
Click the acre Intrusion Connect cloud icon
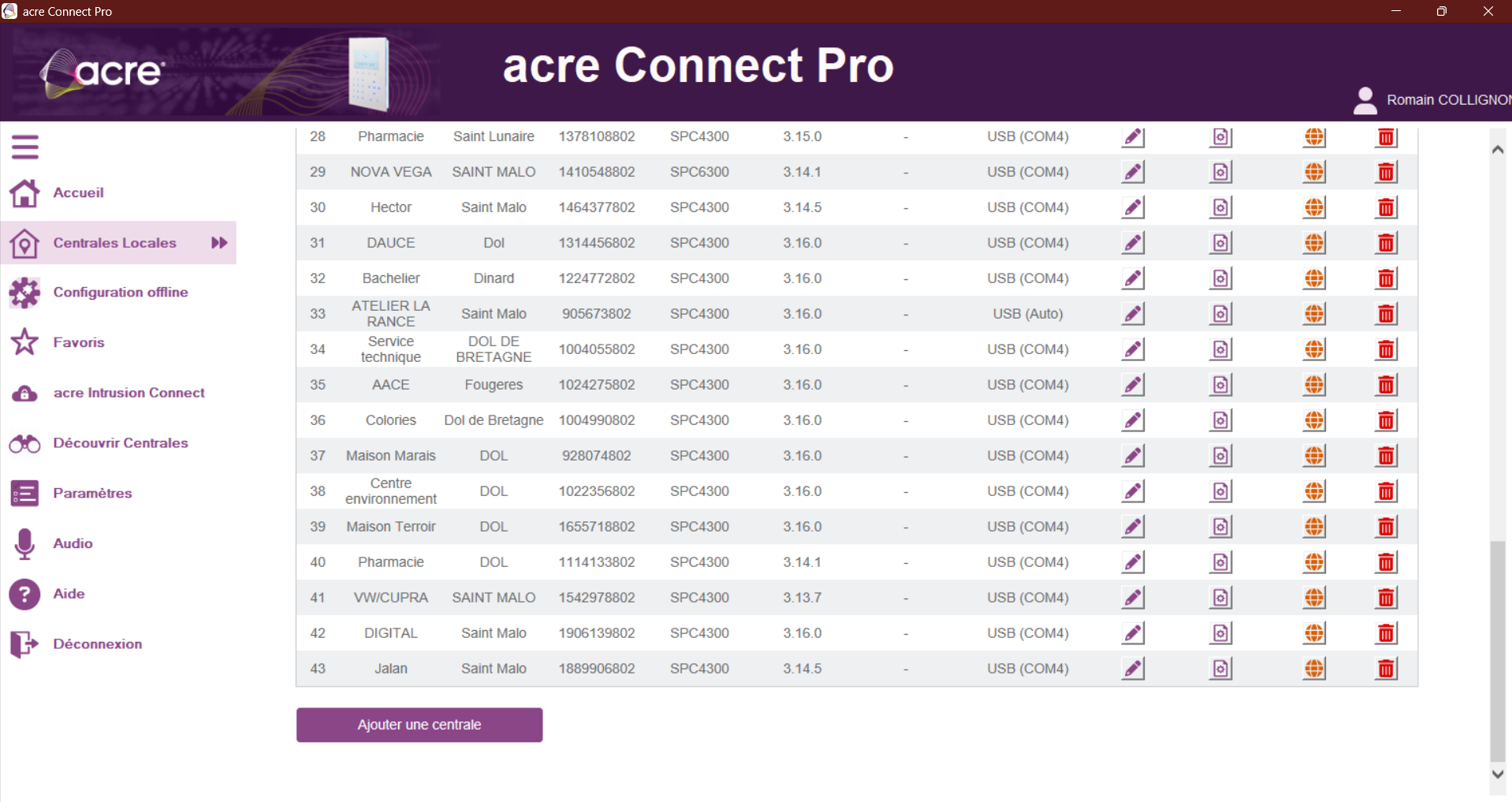coord(24,393)
